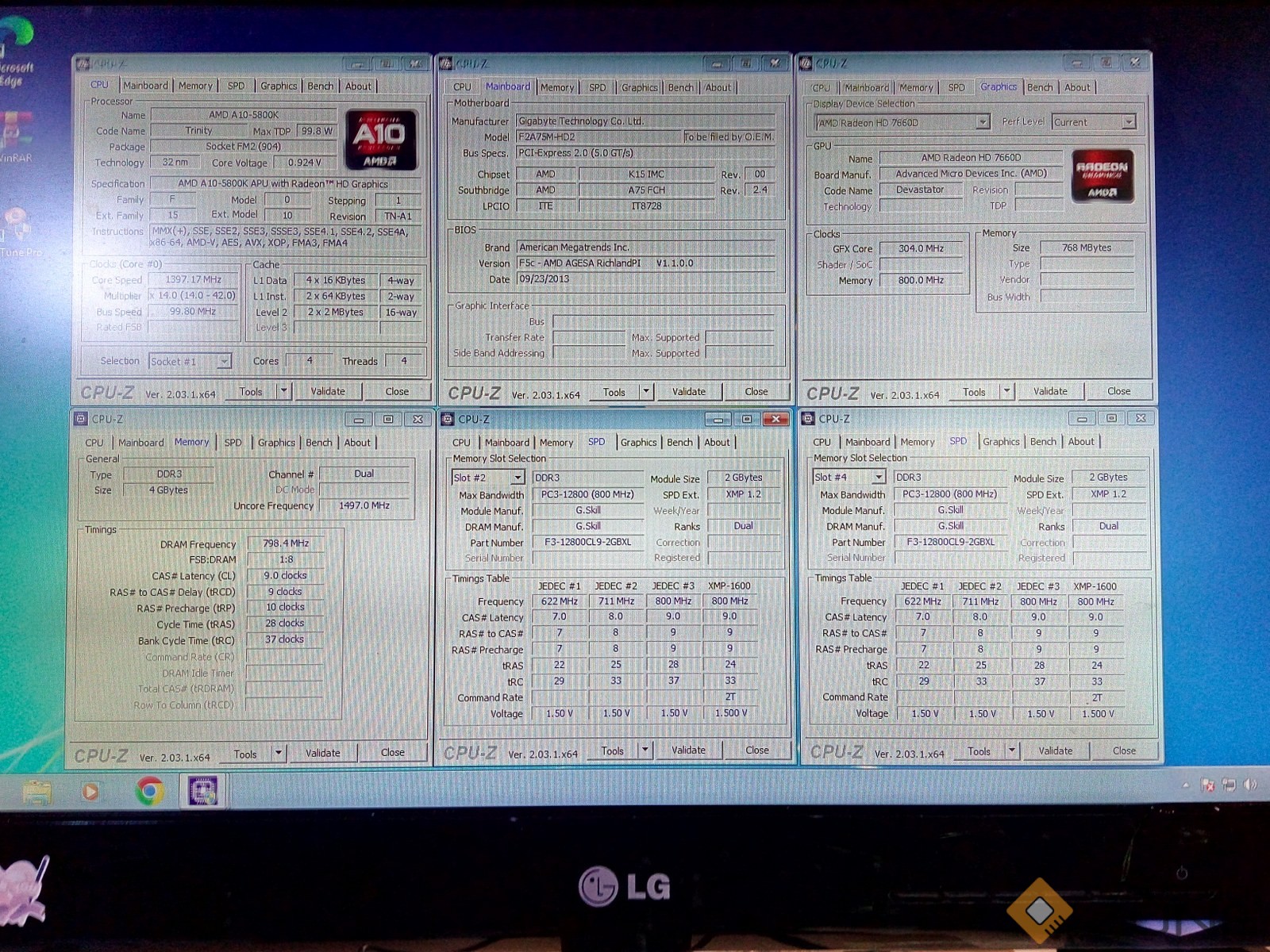Click Validate in the Mainboard window
The height and width of the screenshot is (952, 1270).
point(689,391)
